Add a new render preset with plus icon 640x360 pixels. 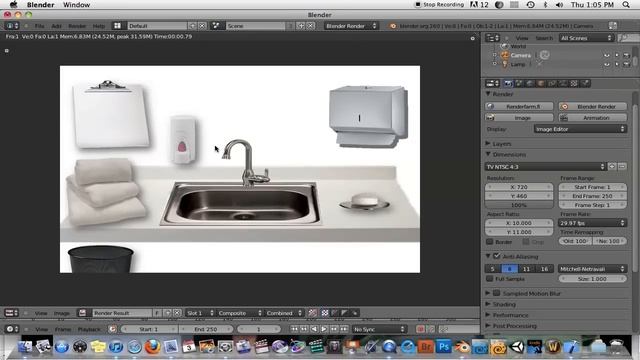click(x=612, y=167)
